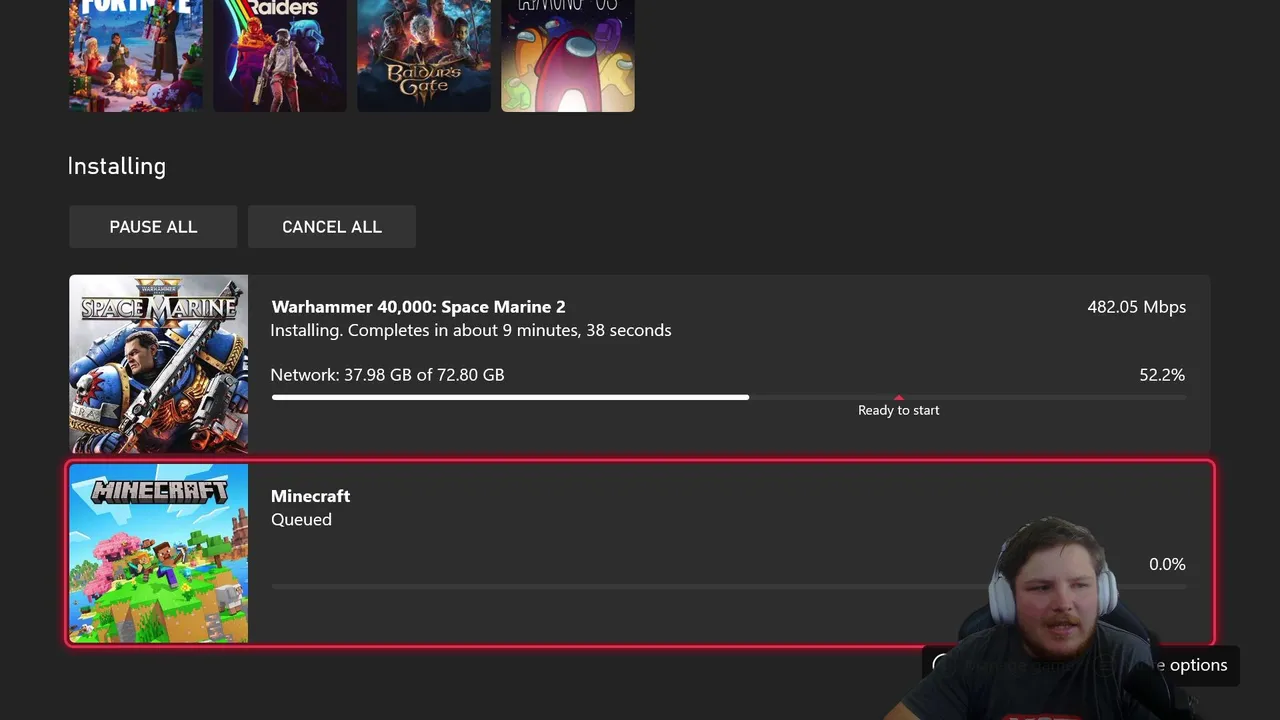Open the Fortnite game tile

[136, 55]
